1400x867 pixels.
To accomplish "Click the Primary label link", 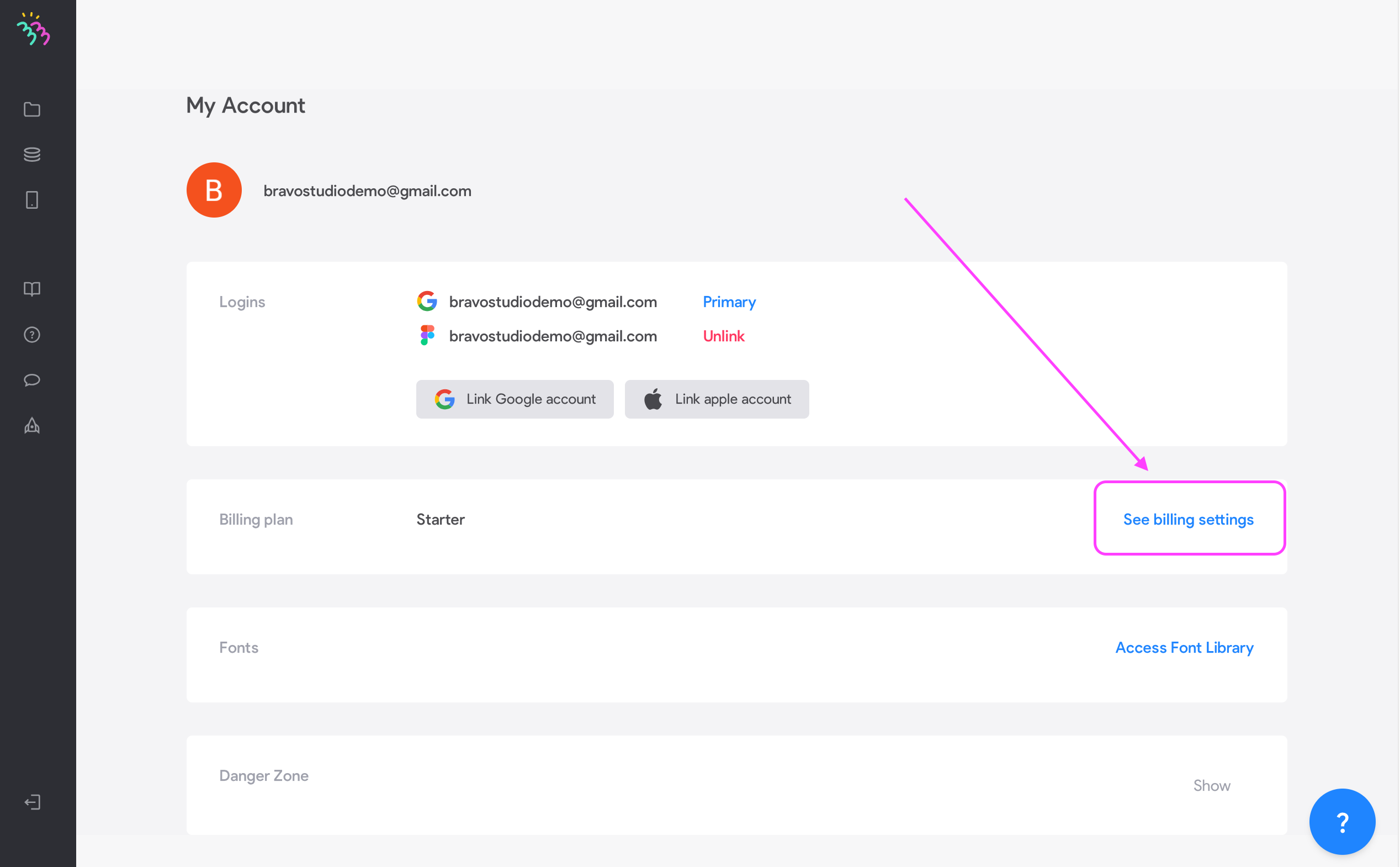I will (x=729, y=302).
